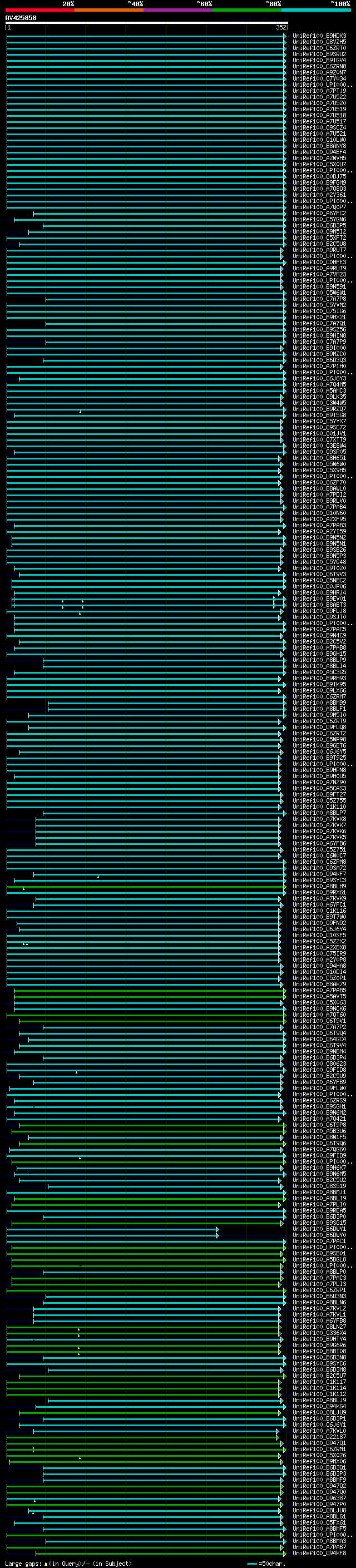Image resolution: width=356 pixels, height=1568 pixels.
Task: Click the purple ~60% identity legend segment
Action: [x=177, y=10]
